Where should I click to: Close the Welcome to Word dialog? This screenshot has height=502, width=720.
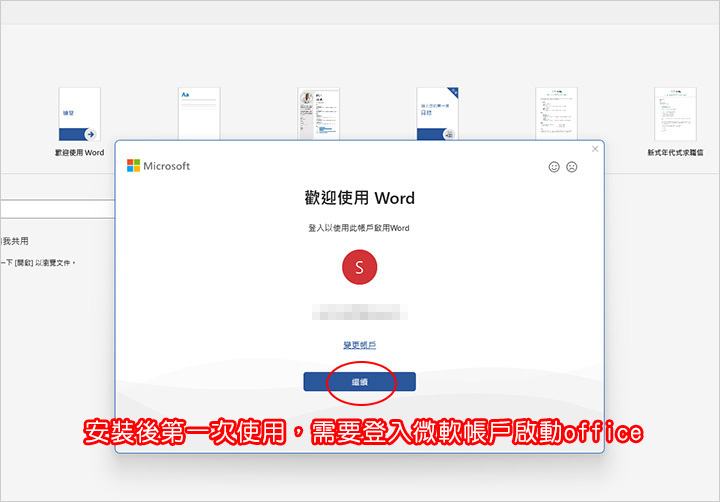point(595,149)
